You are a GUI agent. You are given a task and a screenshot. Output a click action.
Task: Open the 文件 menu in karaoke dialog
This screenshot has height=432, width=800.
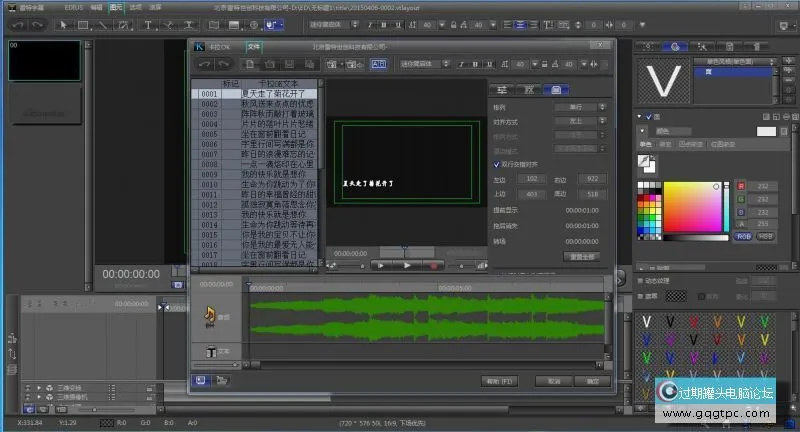tap(253, 46)
